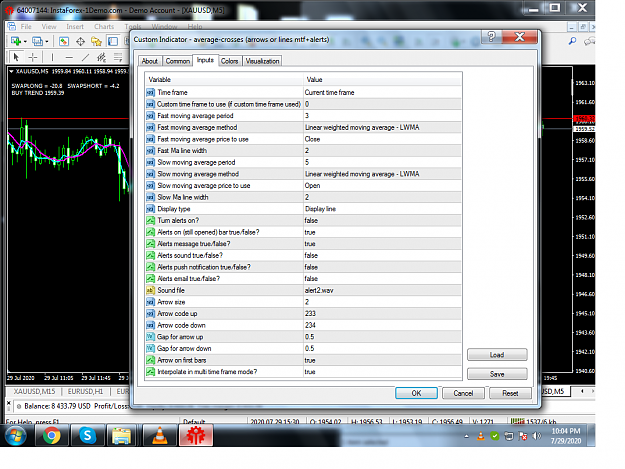
Task: Click 'Arrow code up' value 233
Action: (x=383, y=314)
